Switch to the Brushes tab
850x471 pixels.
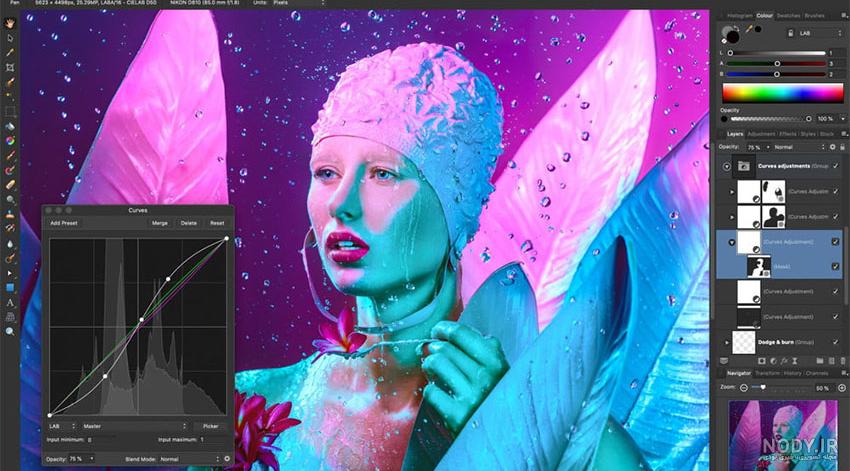click(x=815, y=16)
